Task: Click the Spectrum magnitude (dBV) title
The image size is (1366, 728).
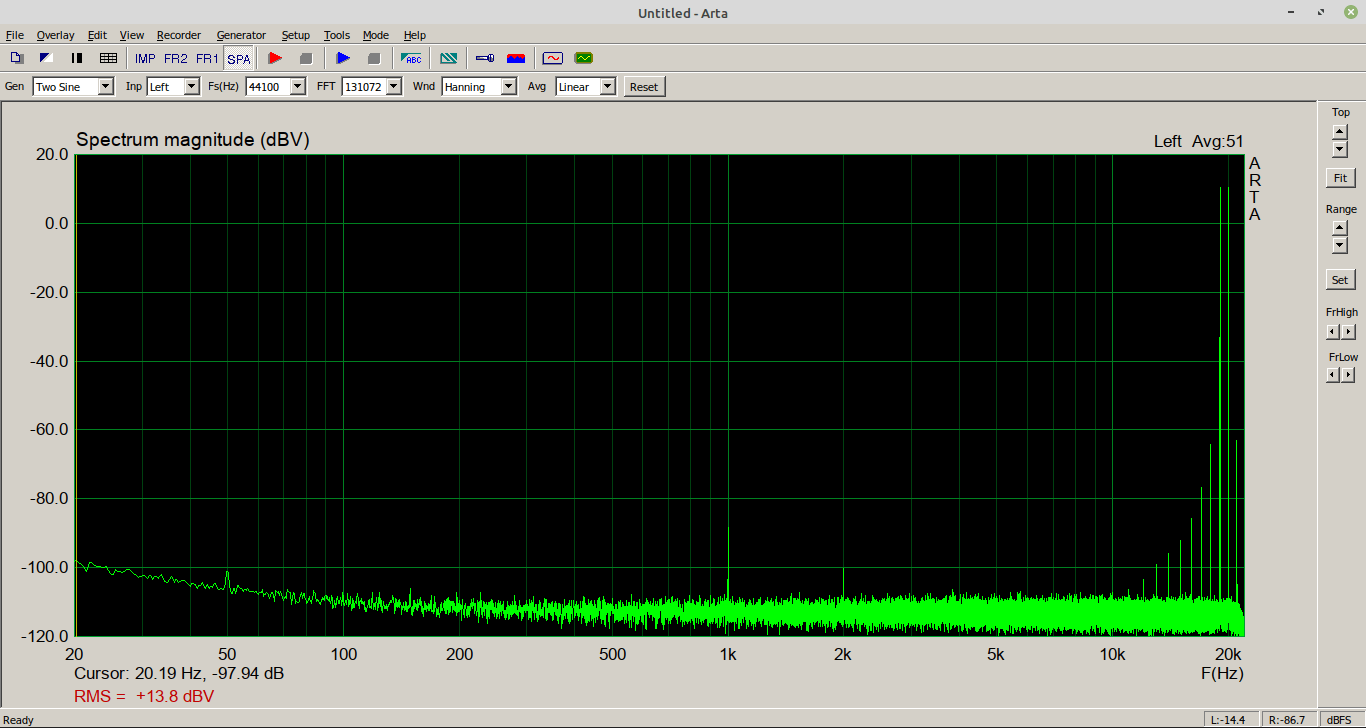Action: [193, 140]
